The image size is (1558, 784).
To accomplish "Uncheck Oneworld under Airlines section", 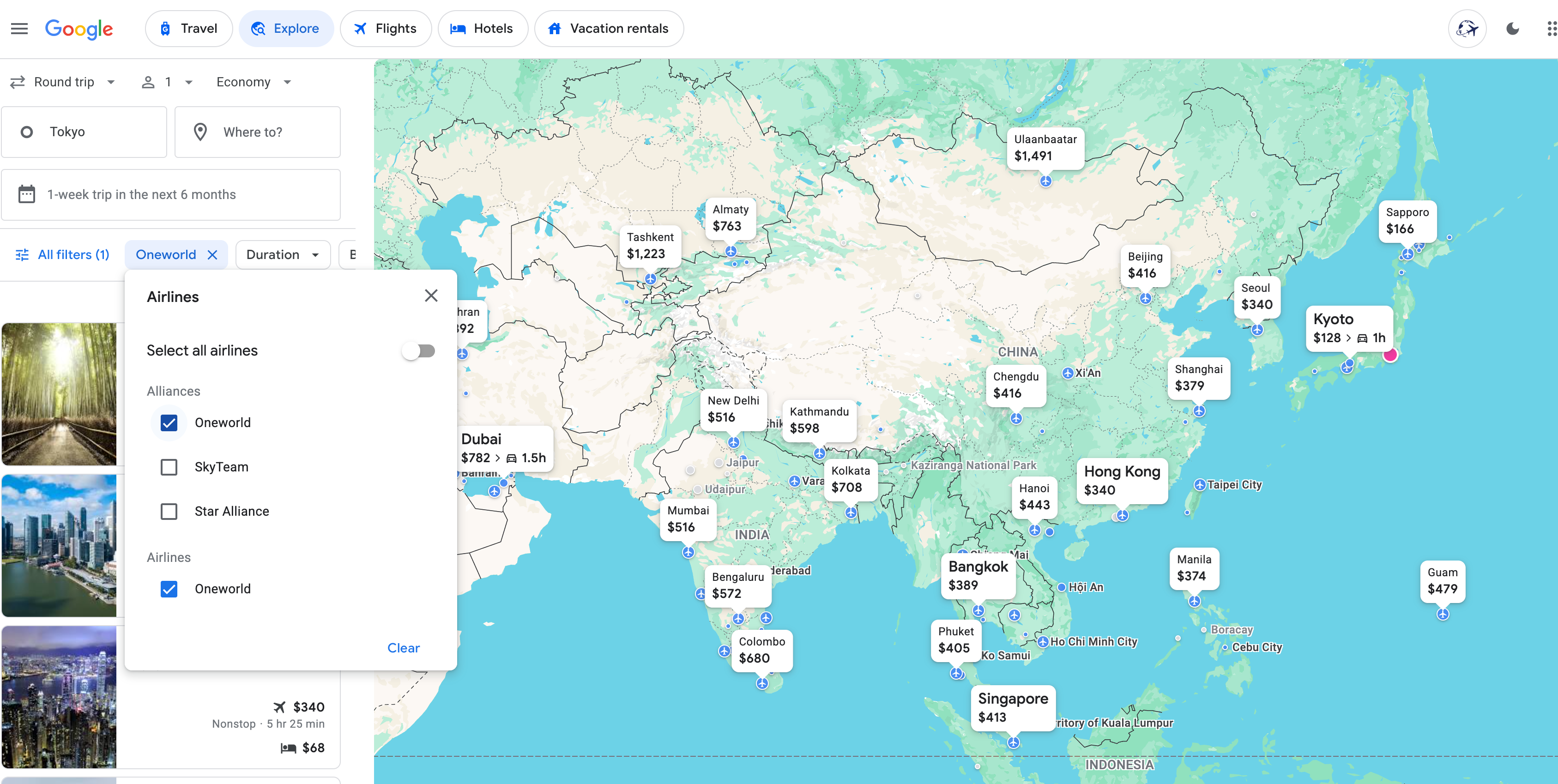I will tap(169, 589).
